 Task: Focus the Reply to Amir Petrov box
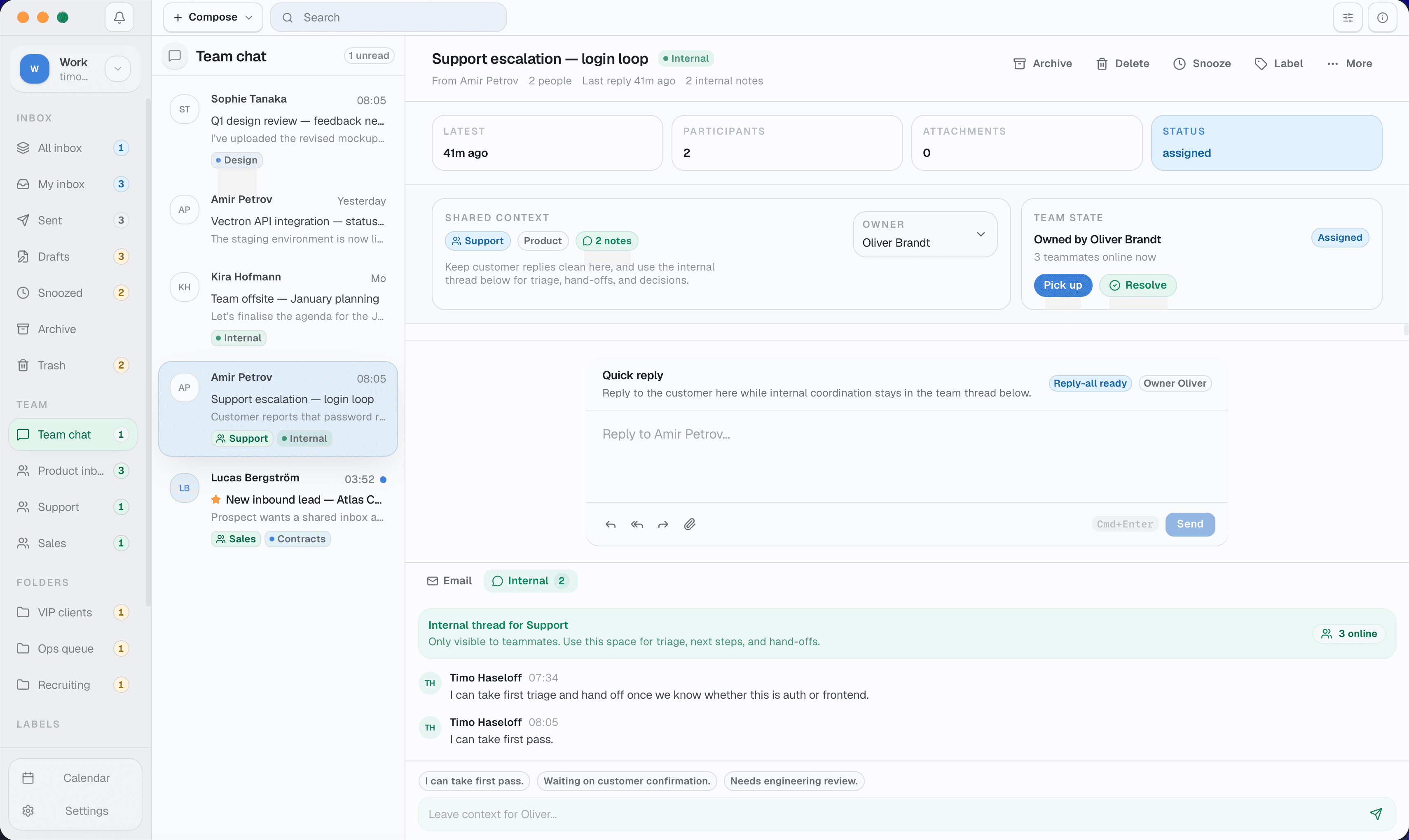907,456
